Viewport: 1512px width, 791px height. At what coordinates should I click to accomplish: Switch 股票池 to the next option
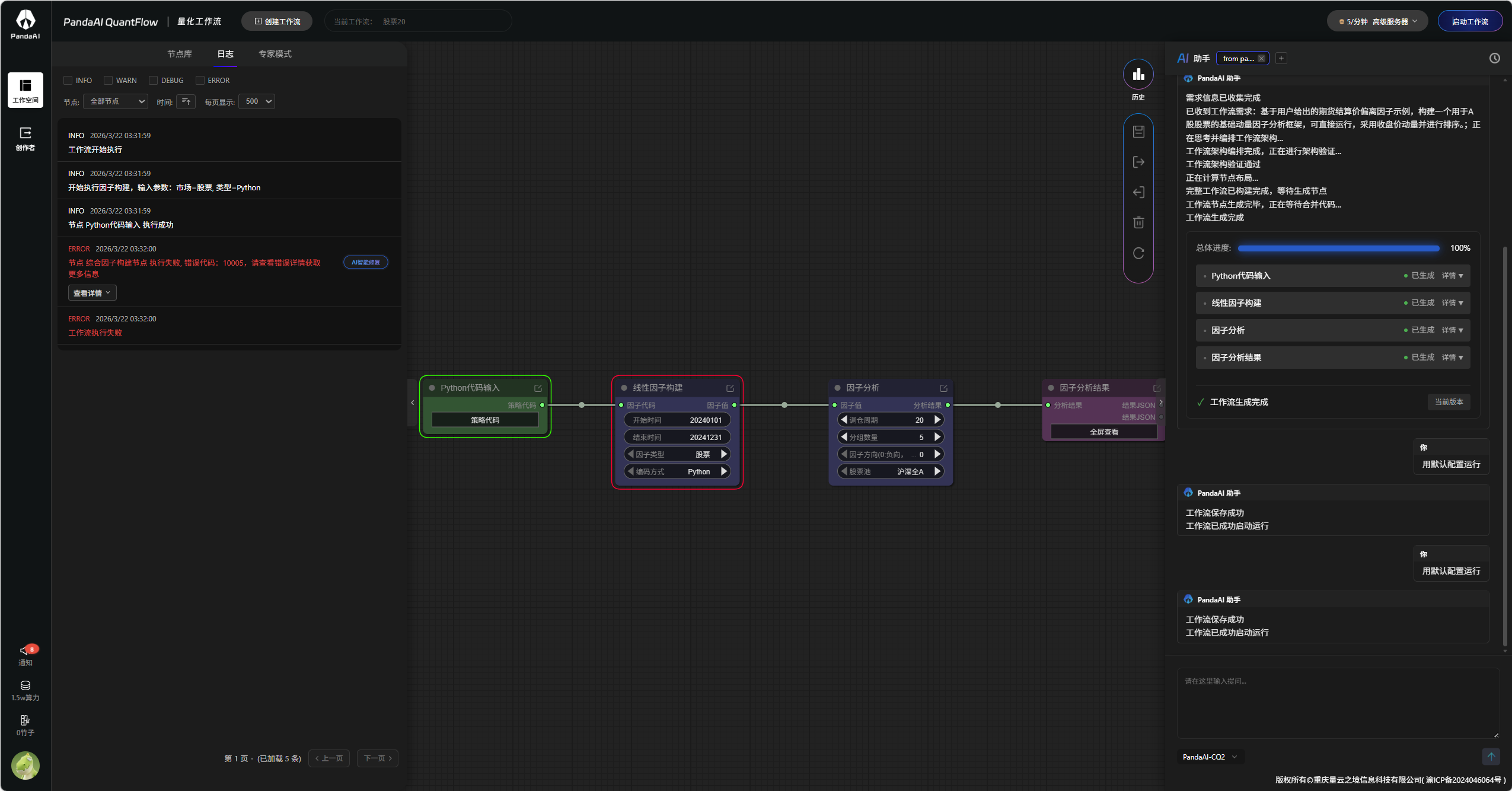(937, 471)
